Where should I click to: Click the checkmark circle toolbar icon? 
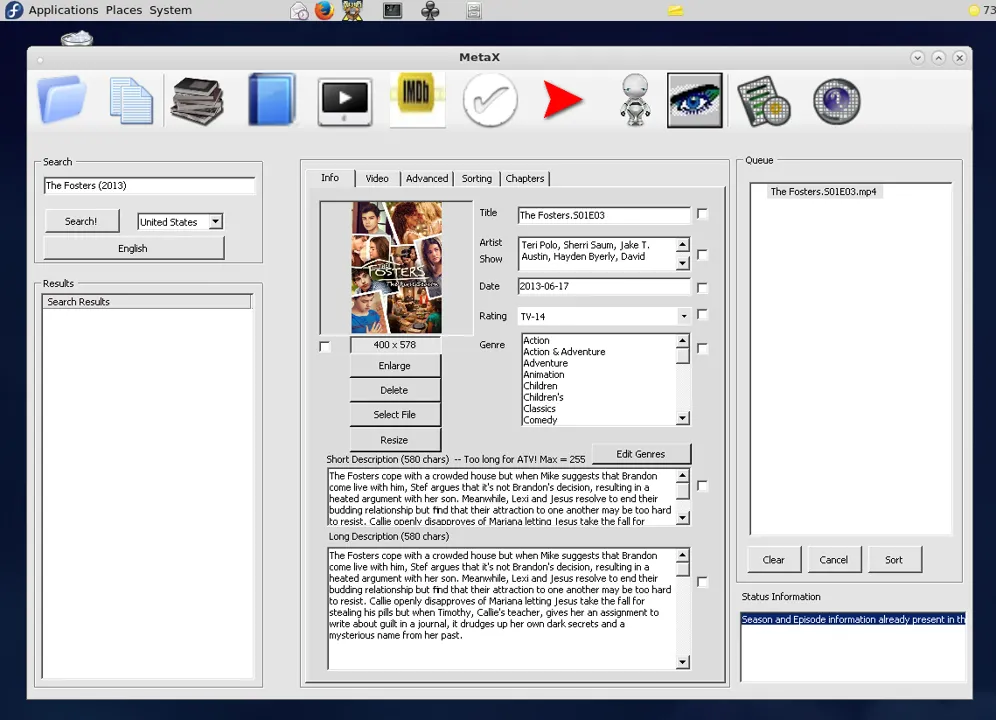[490, 100]
